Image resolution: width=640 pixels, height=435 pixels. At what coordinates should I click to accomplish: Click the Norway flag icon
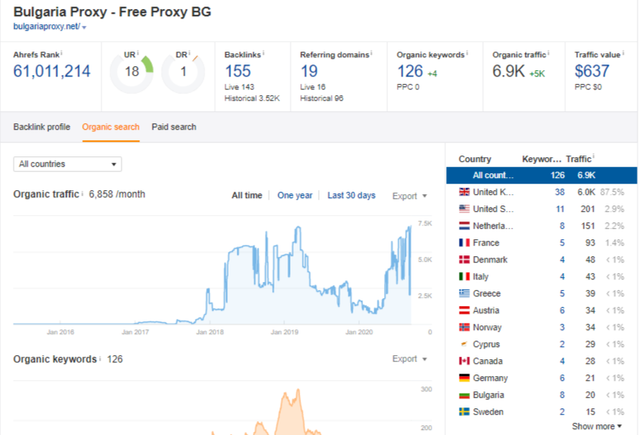pyautogui.click(x=464, y=327)
